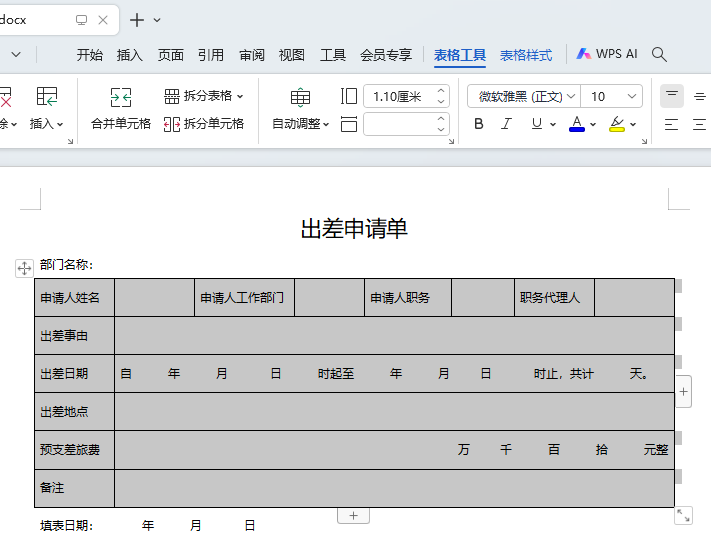711x559 pixels.
Task: Click the search magnifier icon
Action: pos(659,54)
